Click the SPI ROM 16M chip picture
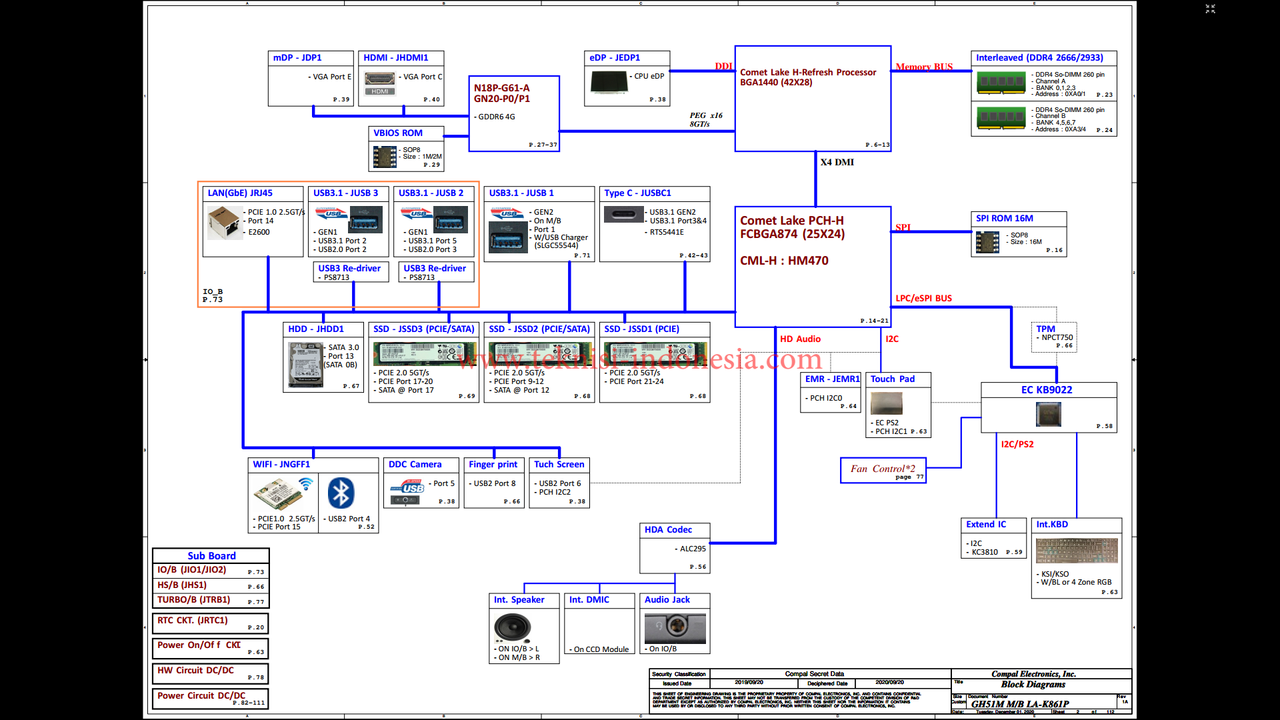Image resolution: width=1280 pixels, height=720 pixels. 987,241
